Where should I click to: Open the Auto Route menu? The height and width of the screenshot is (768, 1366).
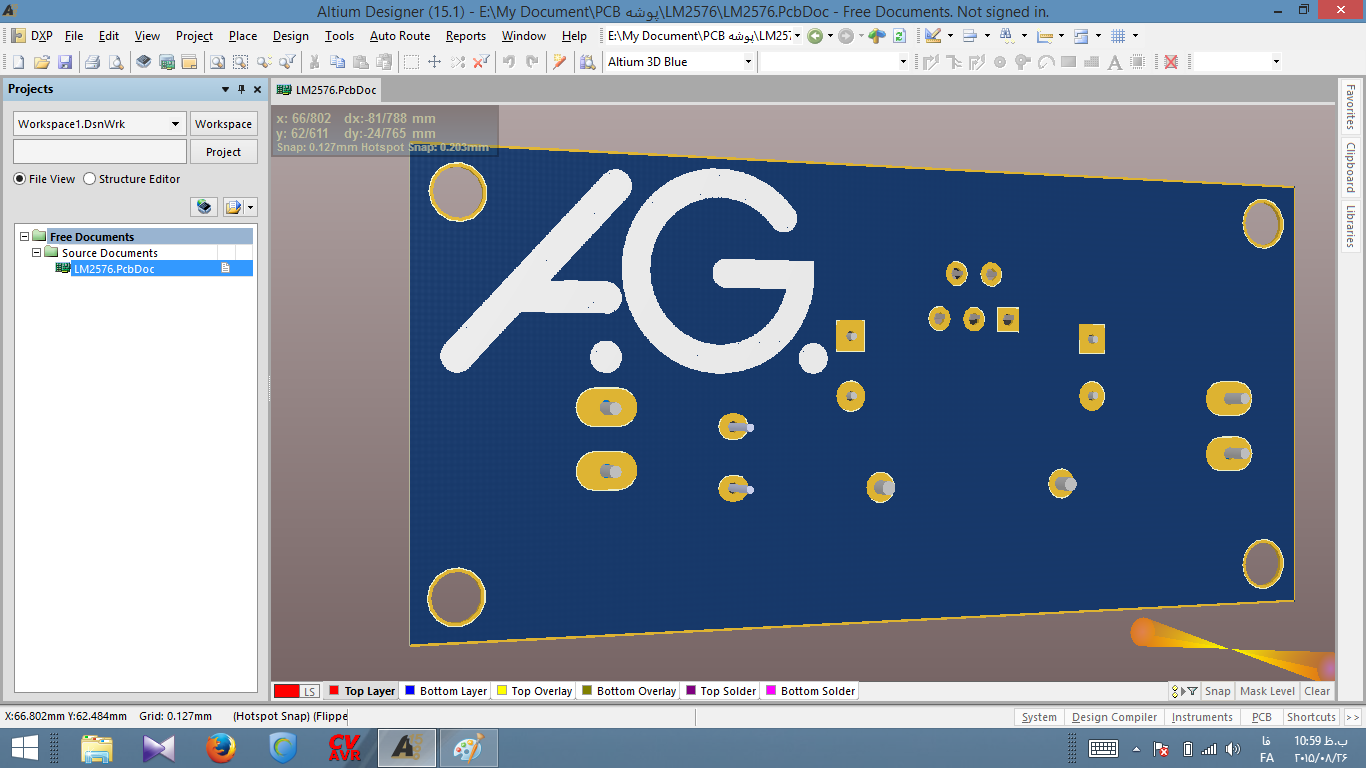[399, 36]
